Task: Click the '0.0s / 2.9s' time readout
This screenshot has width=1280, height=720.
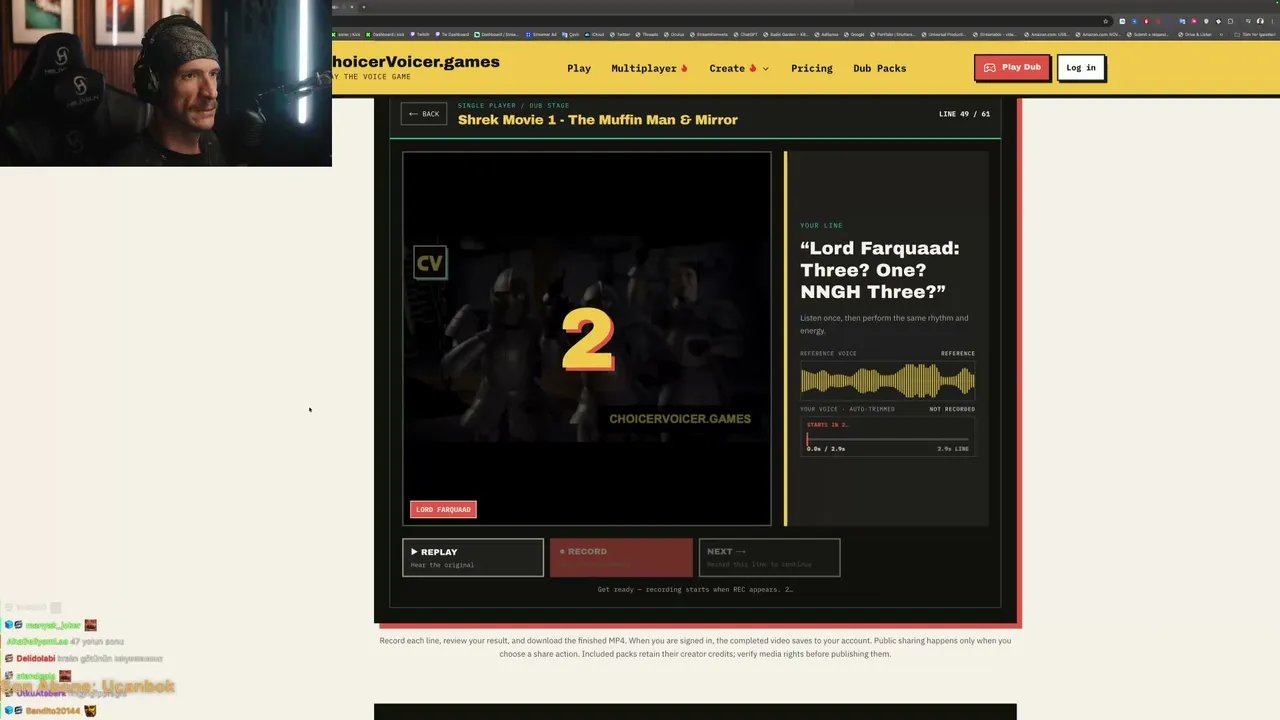Action: point(826,449)
